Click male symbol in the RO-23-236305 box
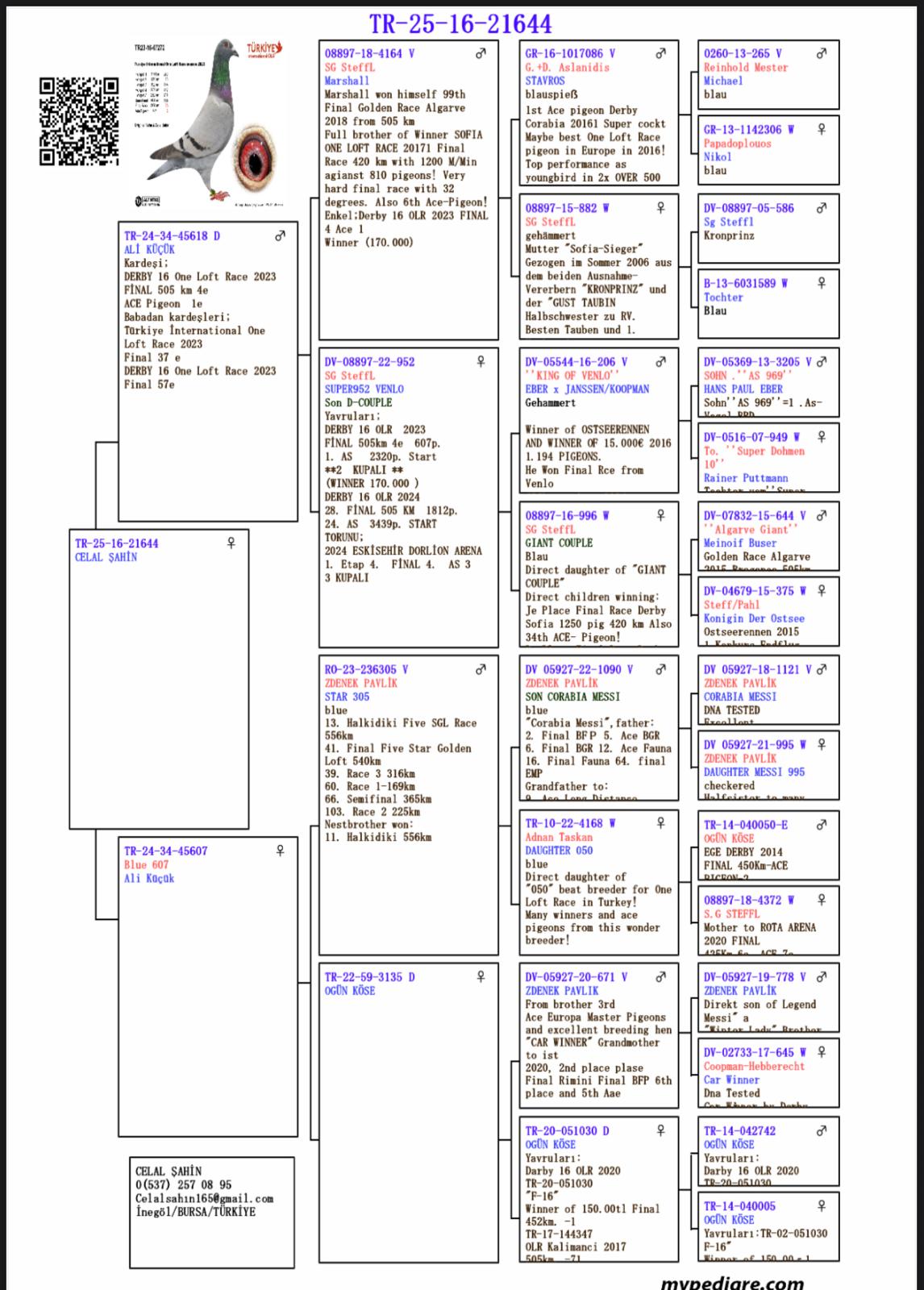The image size is (924, 1290). coord(481,669)
